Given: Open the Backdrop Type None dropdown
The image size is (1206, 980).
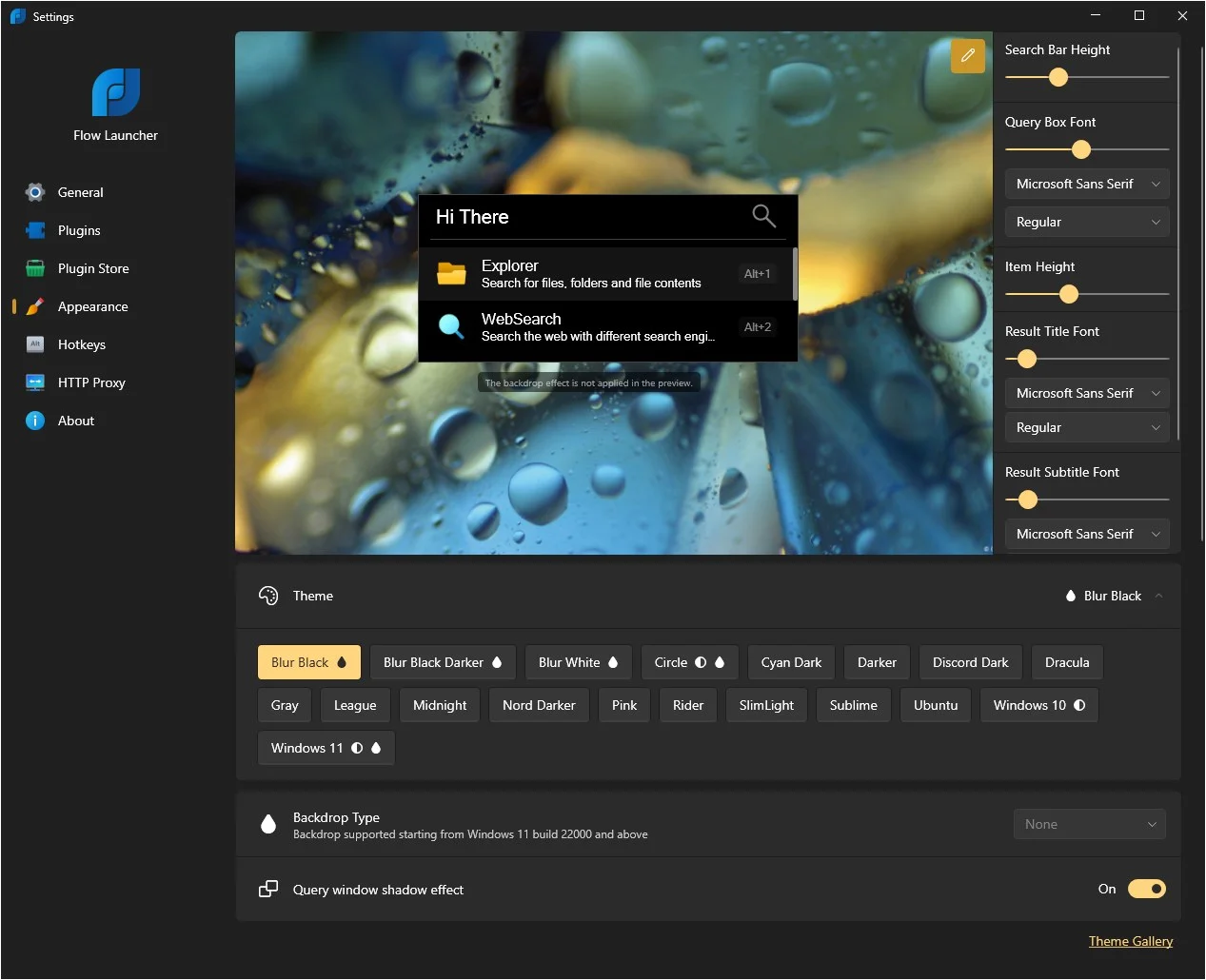Looking at the screenshot, I should click(1090, 824).
